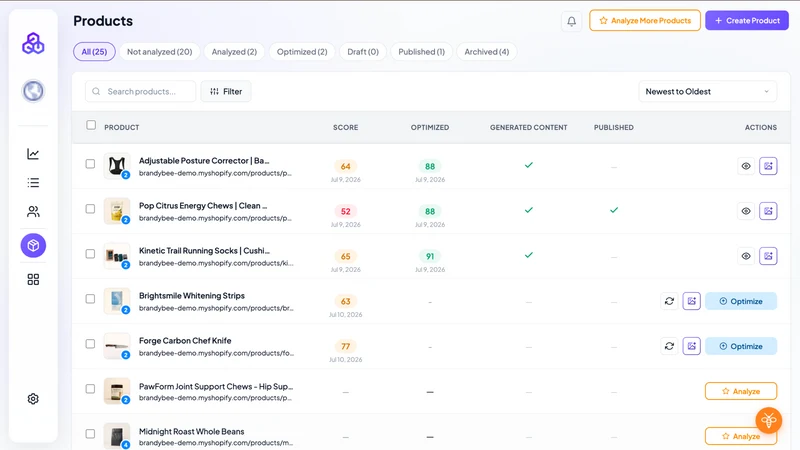Optimize Forge Carbon Chef Knife

click(741, 346)
